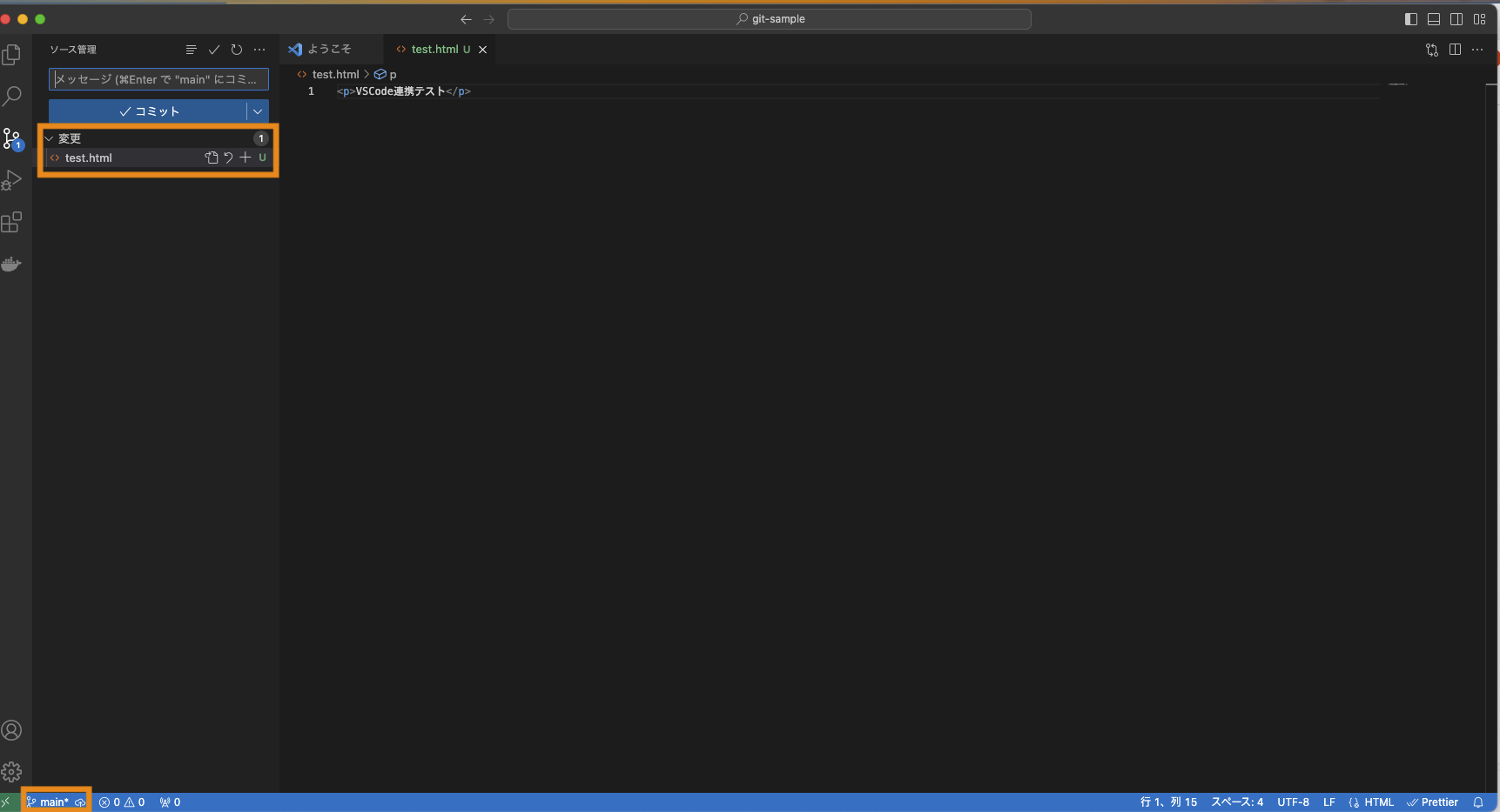Refresh the source control view
The image size is (1500, 812).
coord(236,50)
